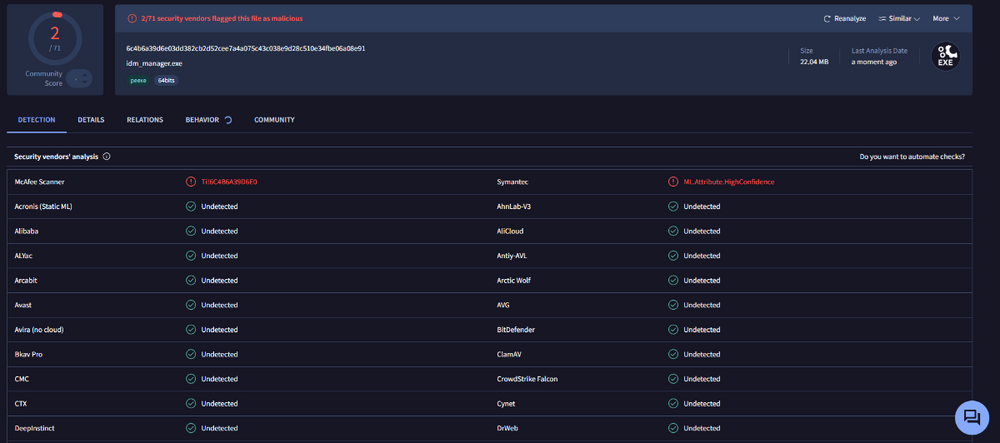The width and height of the screenshot is (1000, 443).
Task: Expand the More dropdown menu
Action: [946, 18]
